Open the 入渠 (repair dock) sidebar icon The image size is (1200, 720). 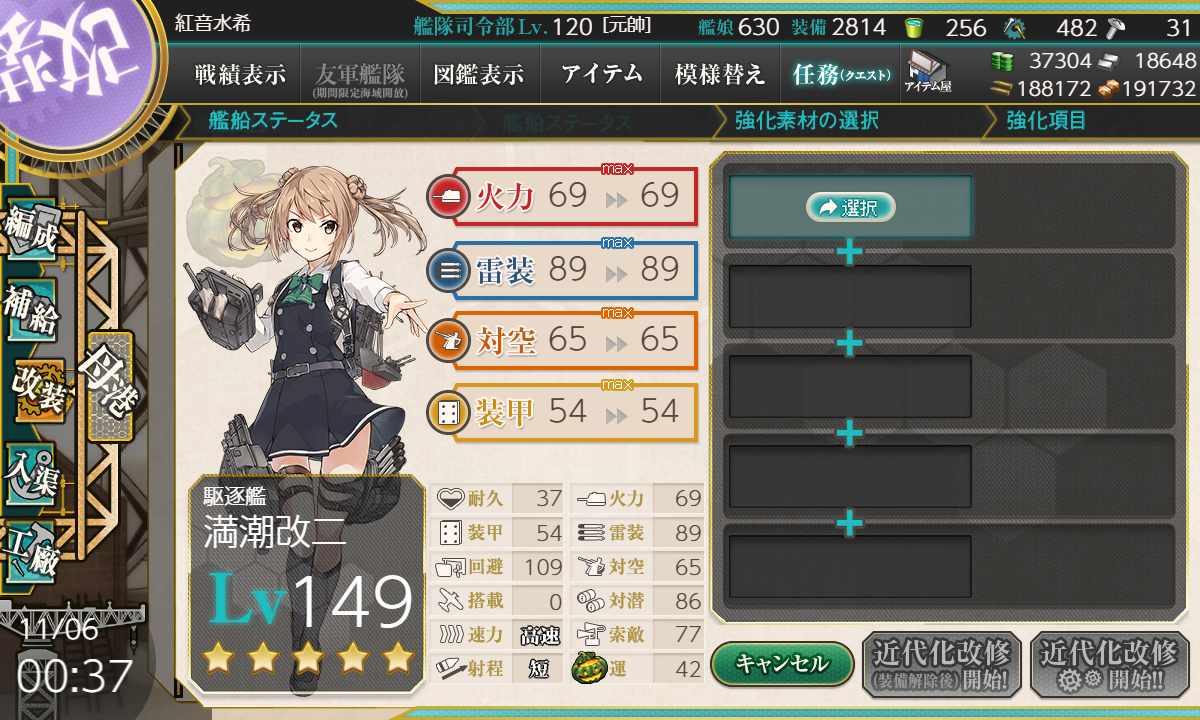31,471
